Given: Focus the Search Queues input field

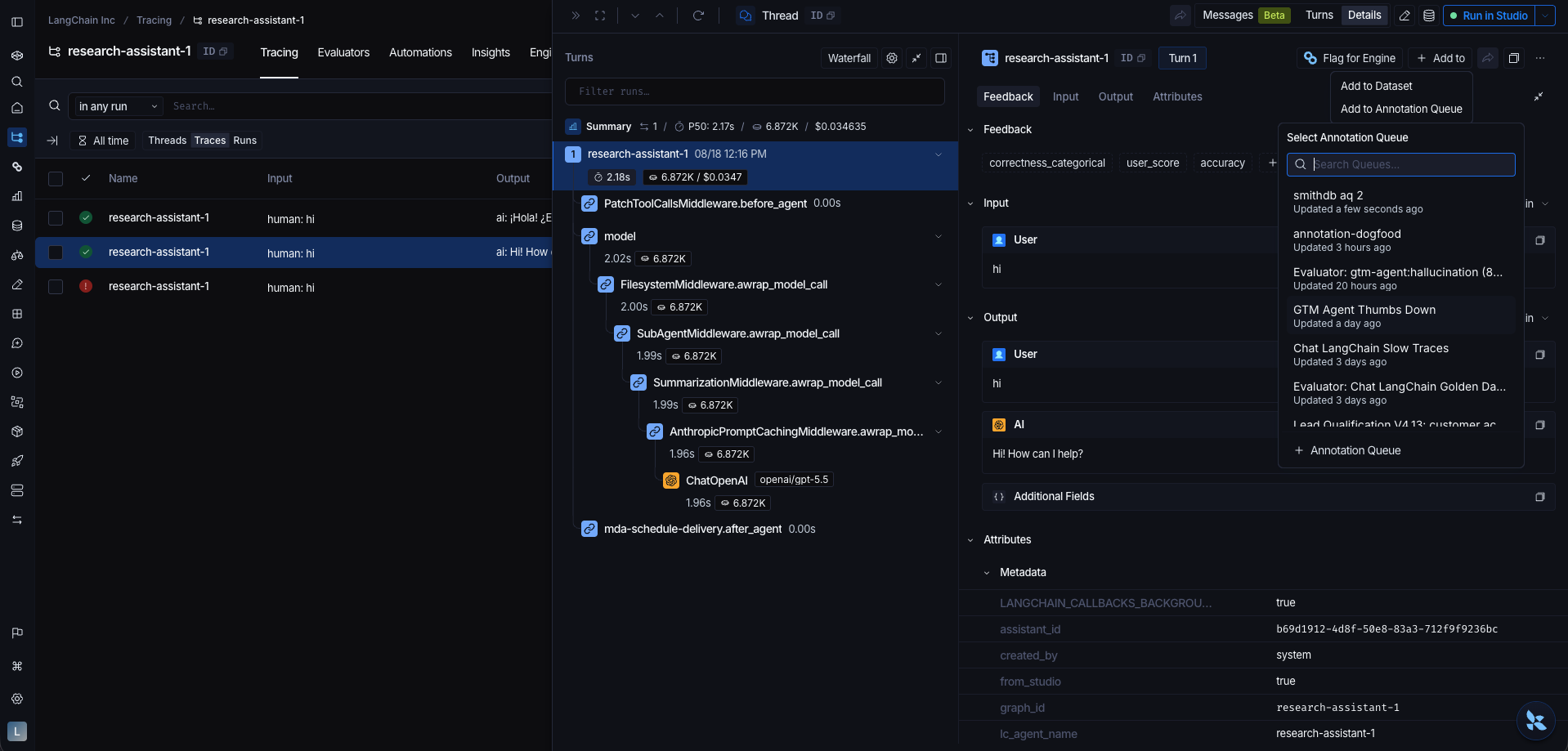Looking at the screenshot, I should [1401, 164].
